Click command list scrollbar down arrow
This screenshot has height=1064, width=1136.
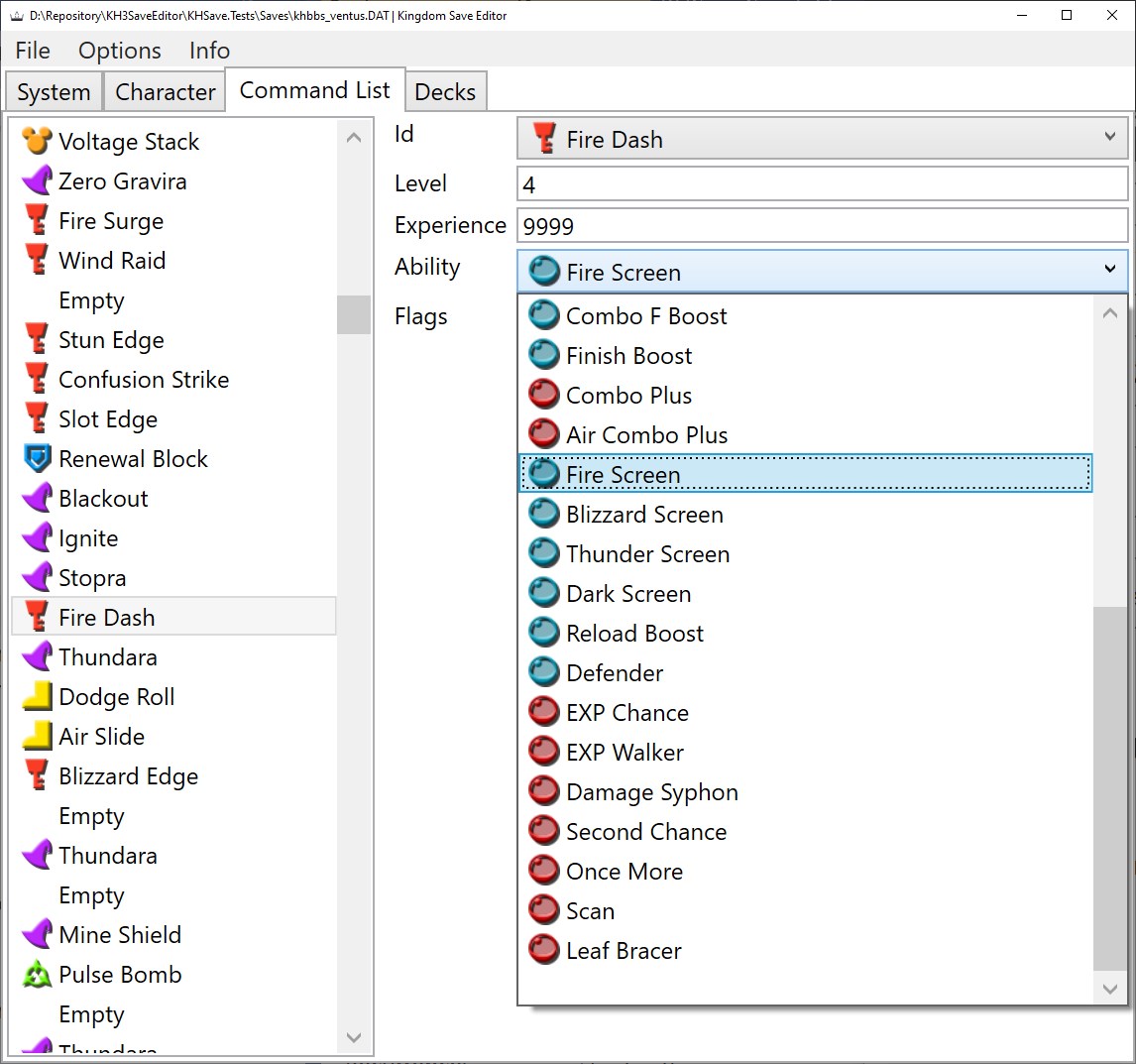(354, 1037)
